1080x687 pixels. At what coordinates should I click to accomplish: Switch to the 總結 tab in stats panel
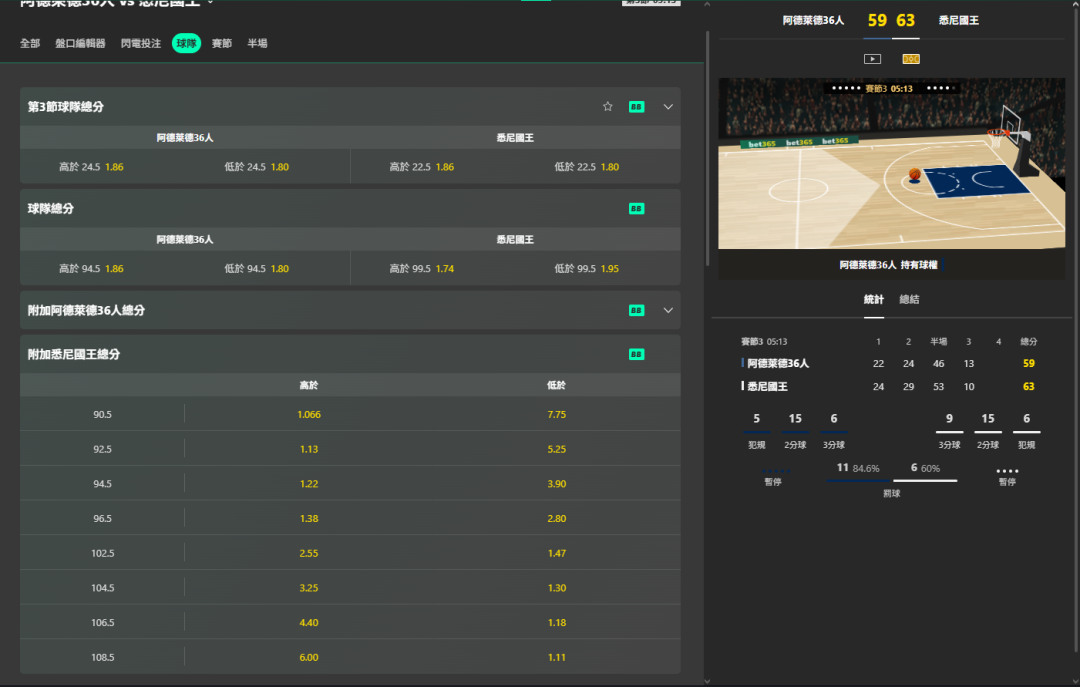pyautogui.click(x=909, y=299)
